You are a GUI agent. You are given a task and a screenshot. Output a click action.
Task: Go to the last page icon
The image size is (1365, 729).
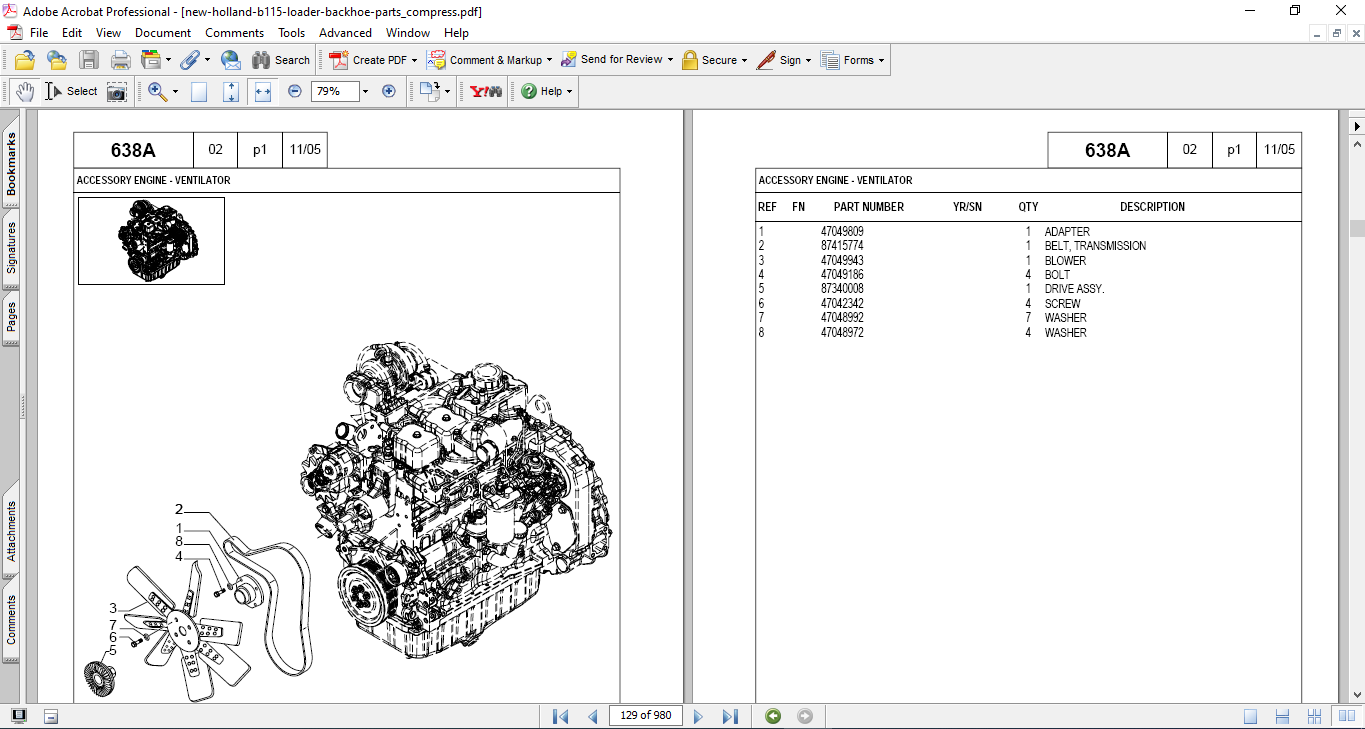click(730, 716)
